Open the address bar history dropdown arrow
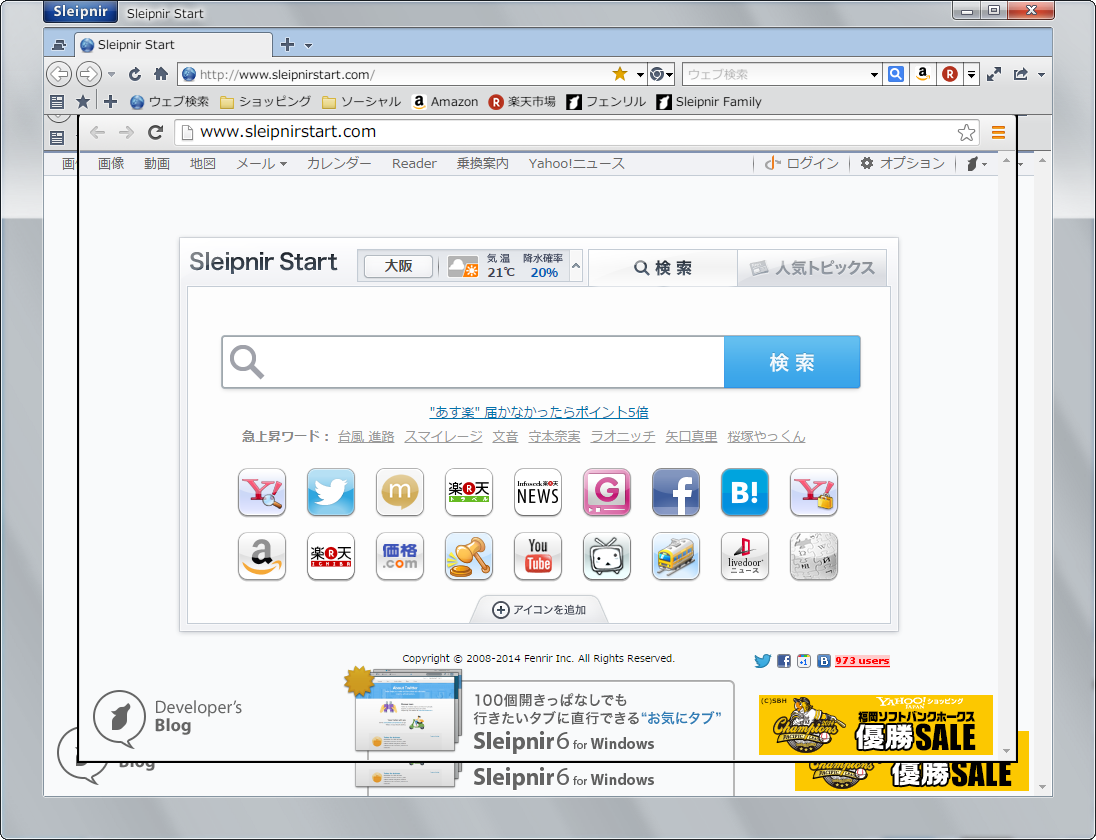The height and width of the screenshot is (840, 1096). pos(640,74)
